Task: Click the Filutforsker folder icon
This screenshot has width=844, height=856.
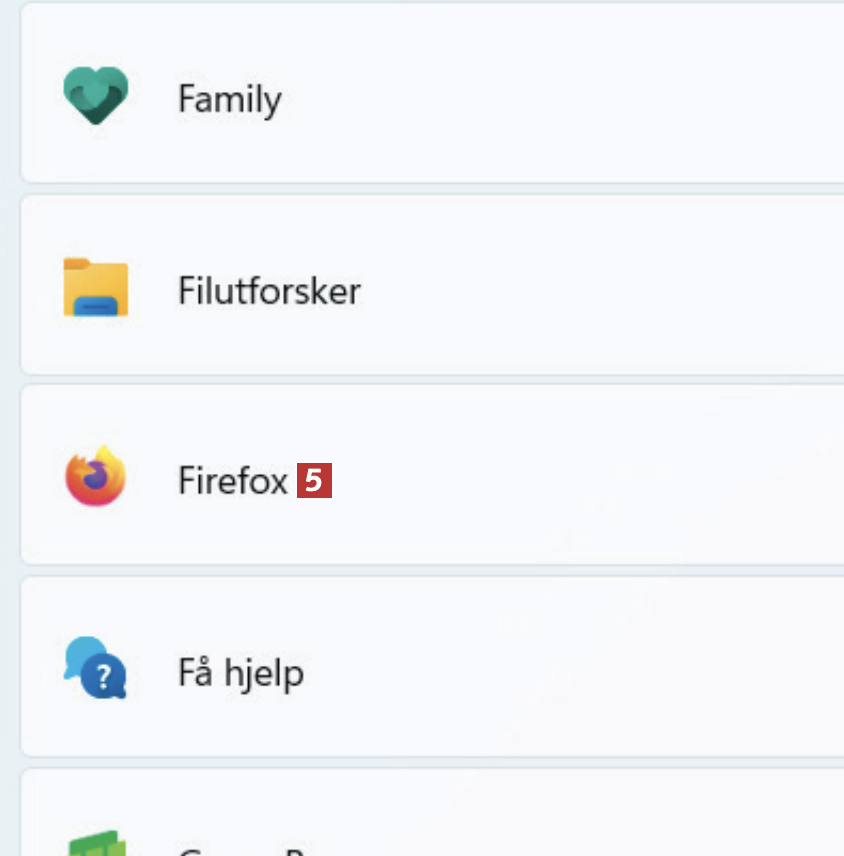Action: (x=95, y=288)
